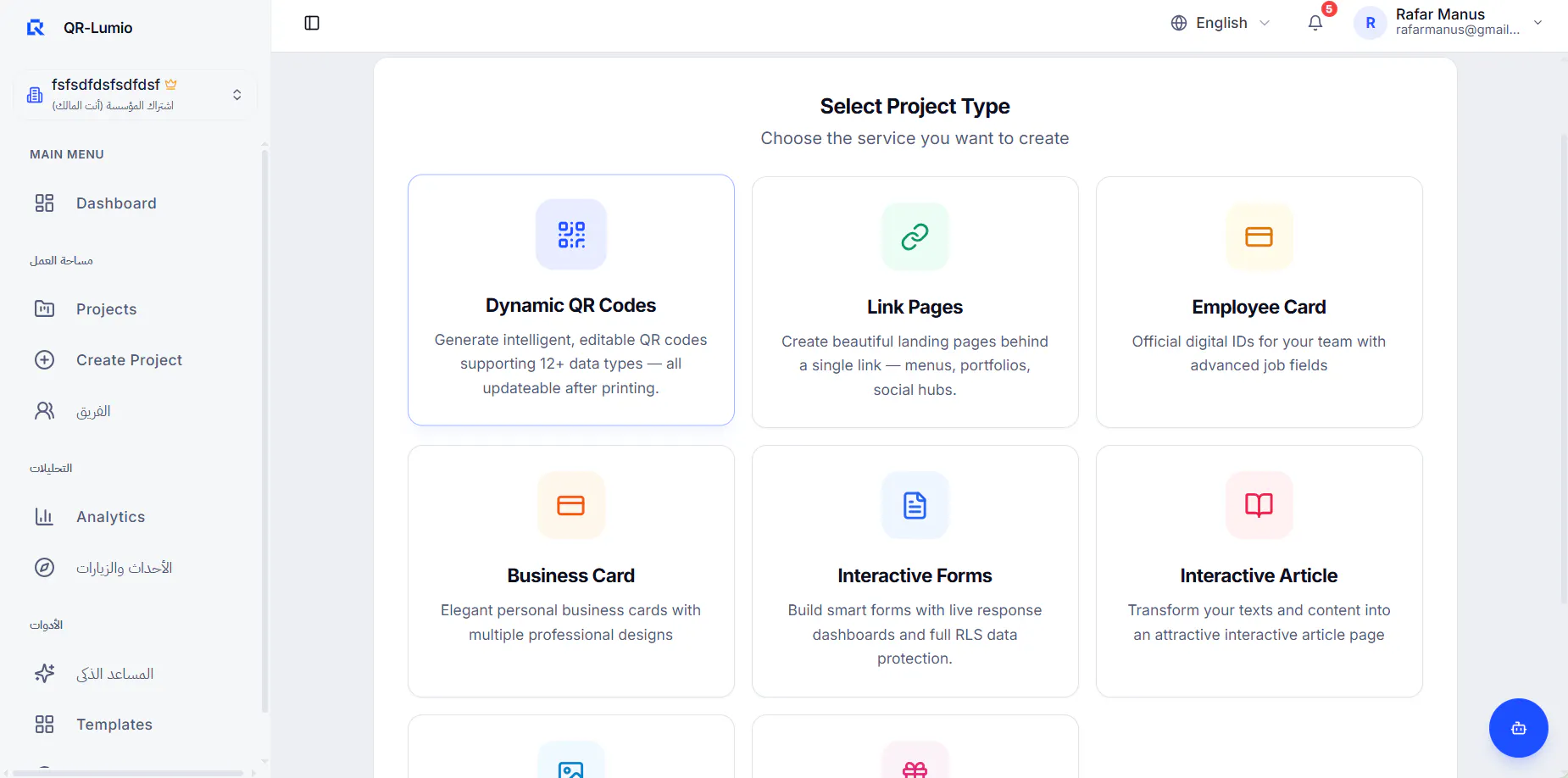Screen dimensions: 1568x778
Task: Click the compass events icon in sidebar
Action: [44, 568]
